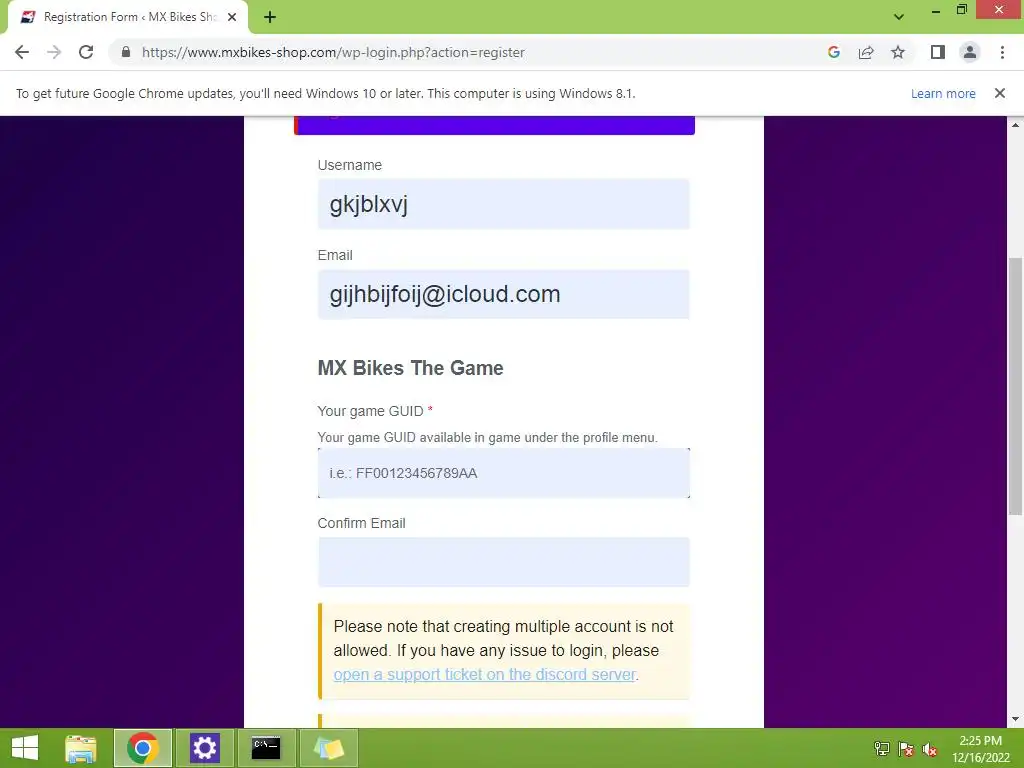
Task: Dismiss the Chrome update notification bar
Action: [x=1000, y=93]
